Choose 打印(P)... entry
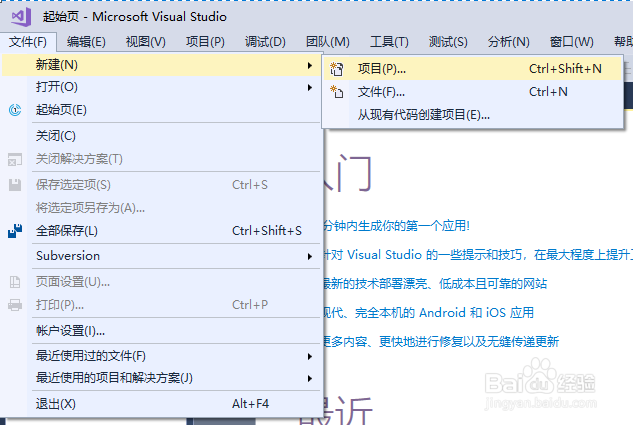 coord(161,305)
